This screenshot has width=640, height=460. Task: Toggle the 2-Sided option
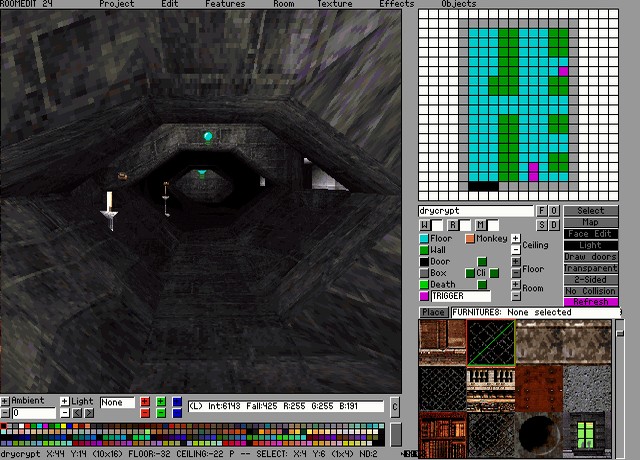pyautogui.click(x=591, y=279)
